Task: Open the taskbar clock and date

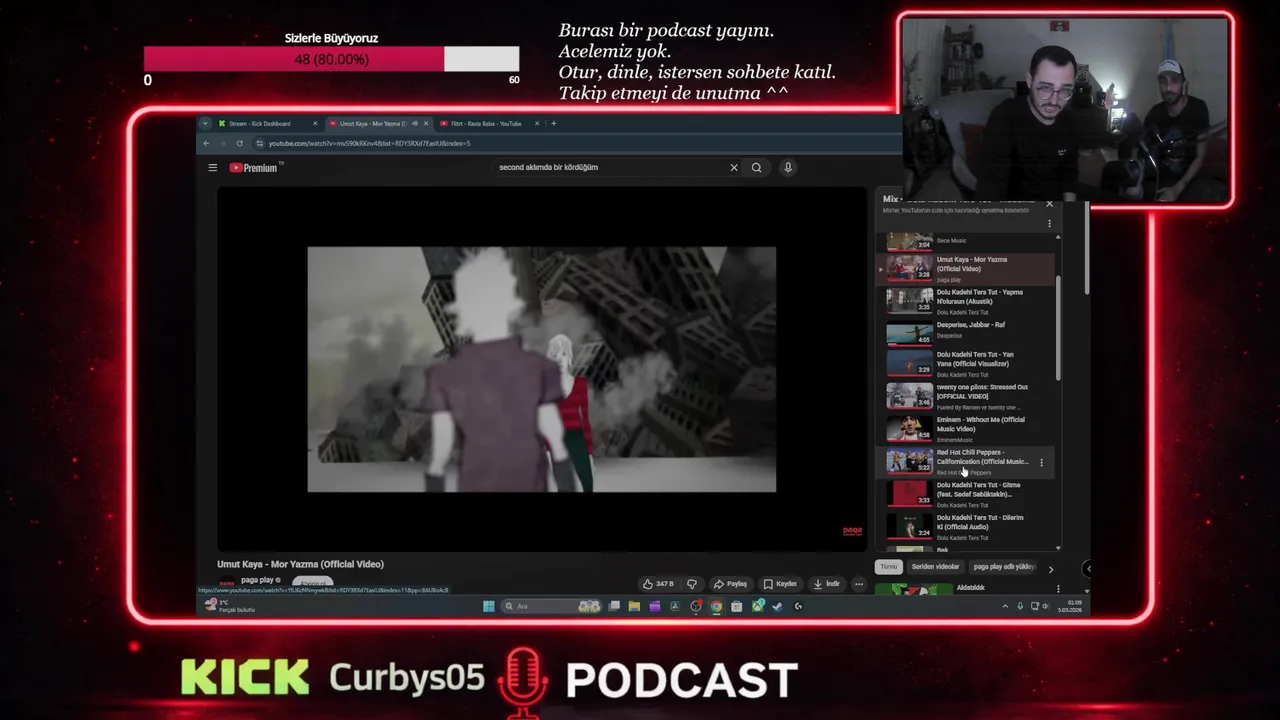Action: (x=1069, y=606)
